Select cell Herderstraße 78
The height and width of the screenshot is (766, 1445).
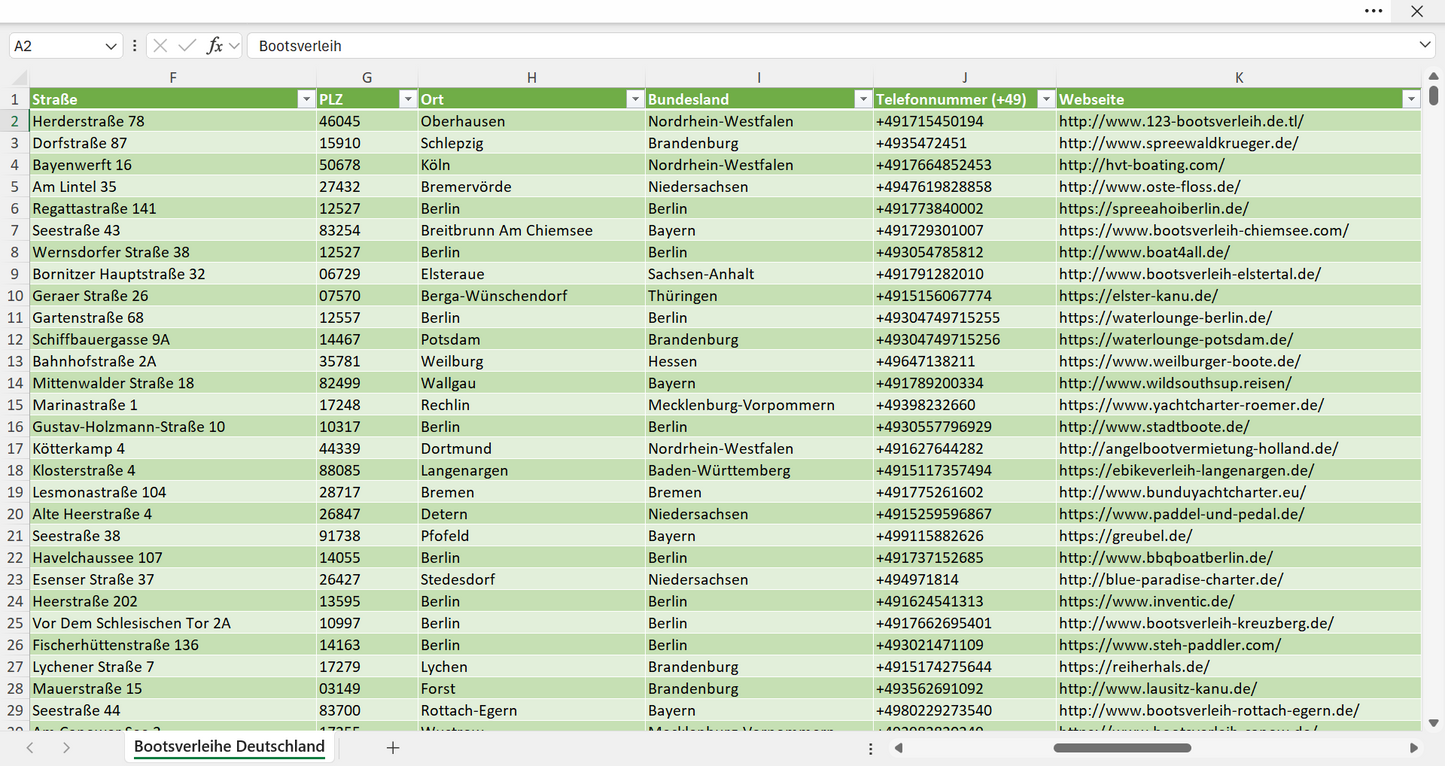173,121
